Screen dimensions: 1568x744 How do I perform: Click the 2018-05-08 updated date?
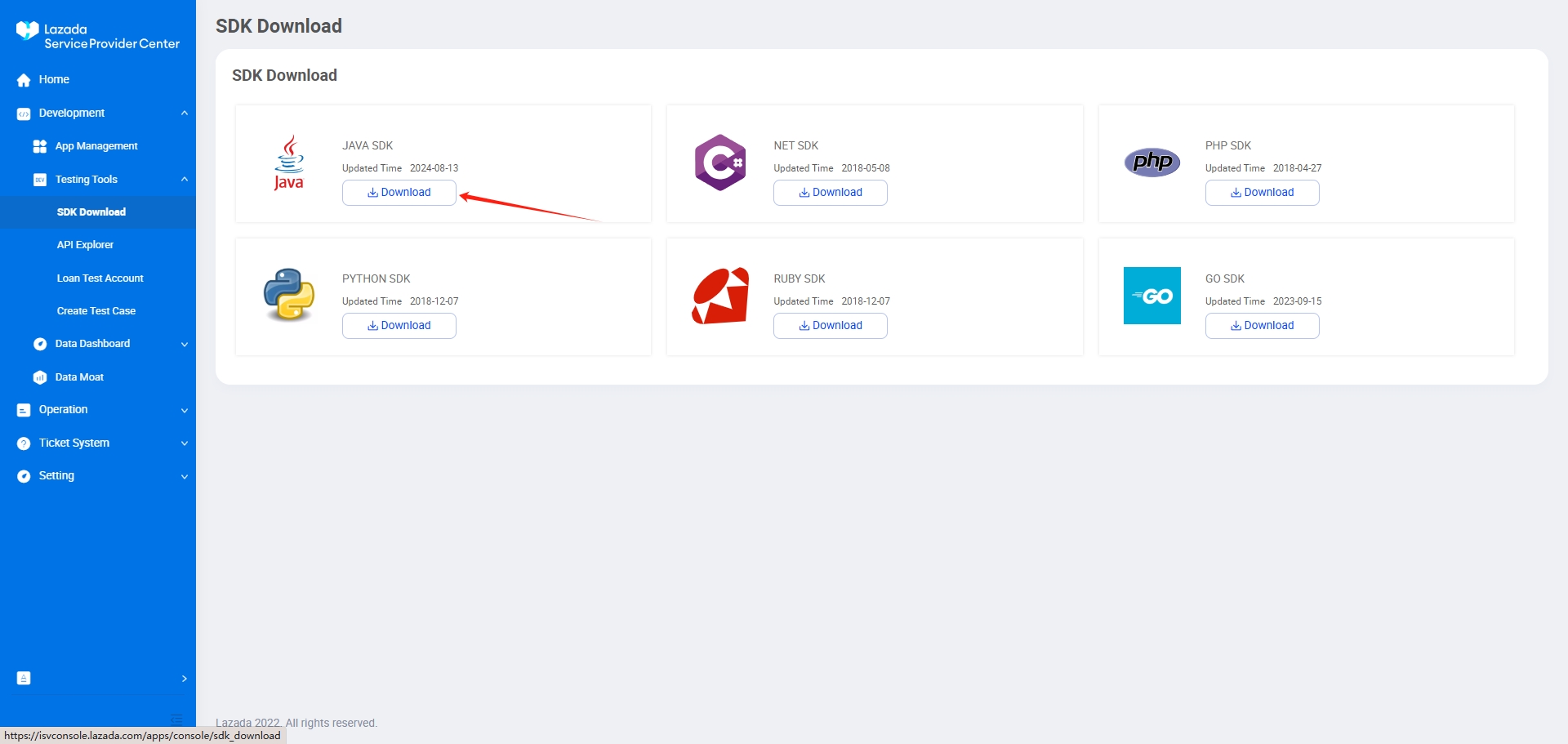coord(866,168)
